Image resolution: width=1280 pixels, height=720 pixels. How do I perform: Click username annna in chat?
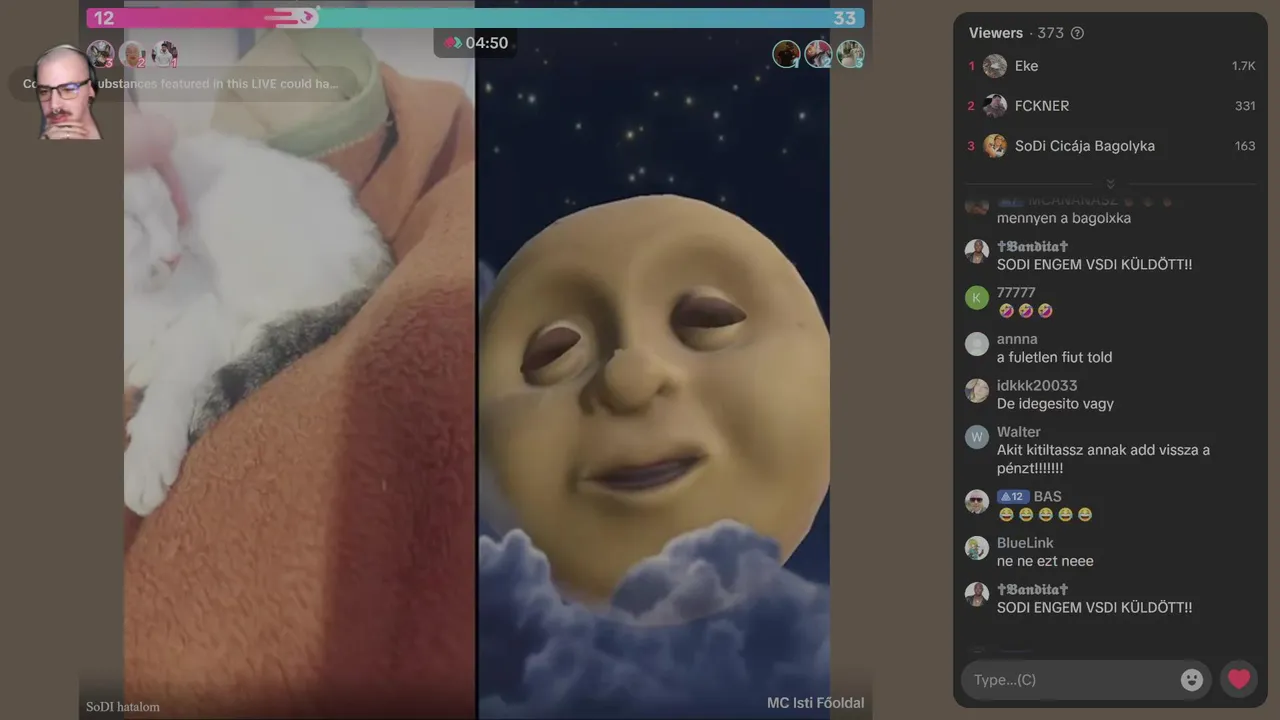pyautogui.click(x=1017, y=339)
